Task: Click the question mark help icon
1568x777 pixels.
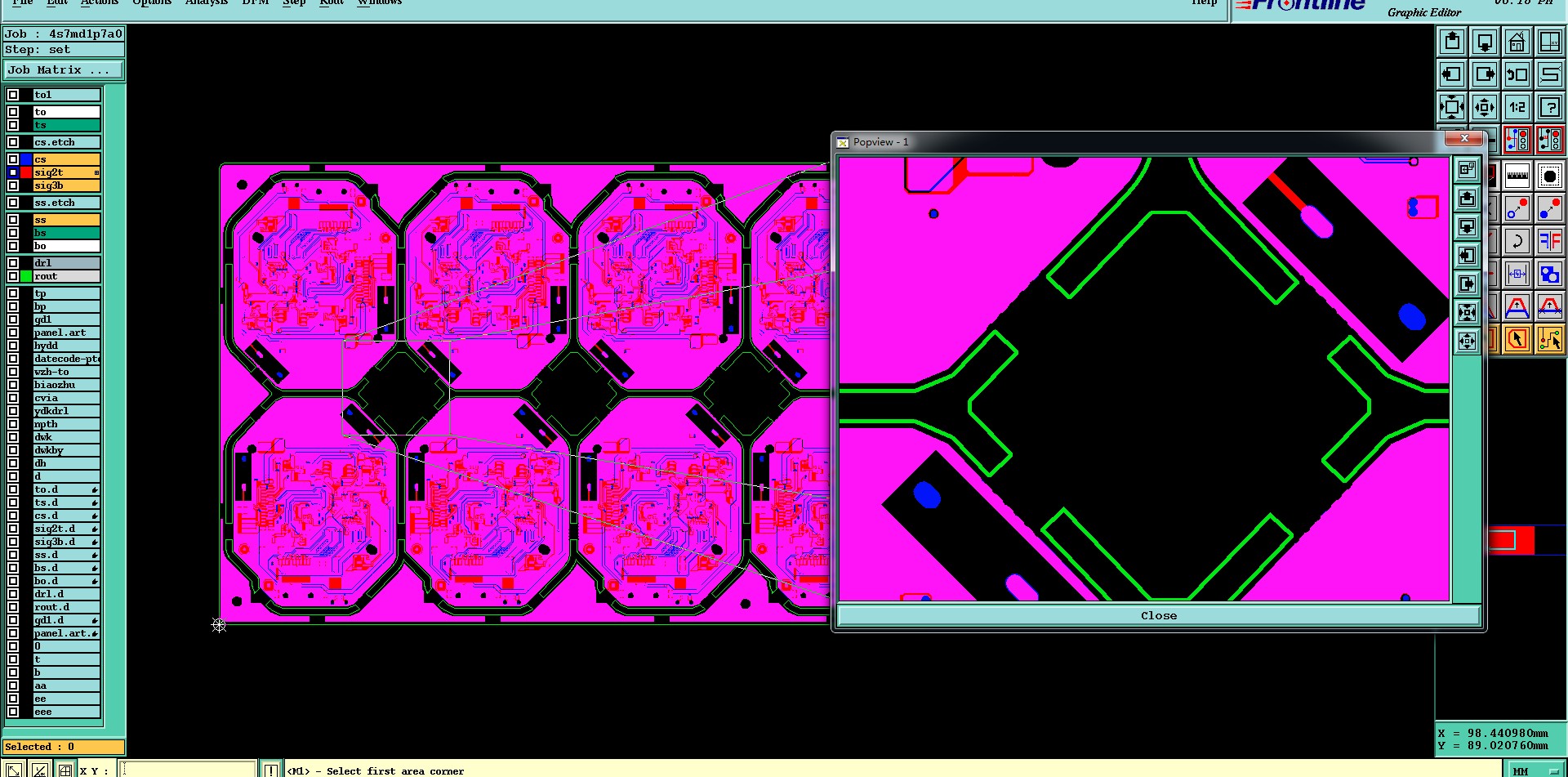Action: pos(1549,107)
